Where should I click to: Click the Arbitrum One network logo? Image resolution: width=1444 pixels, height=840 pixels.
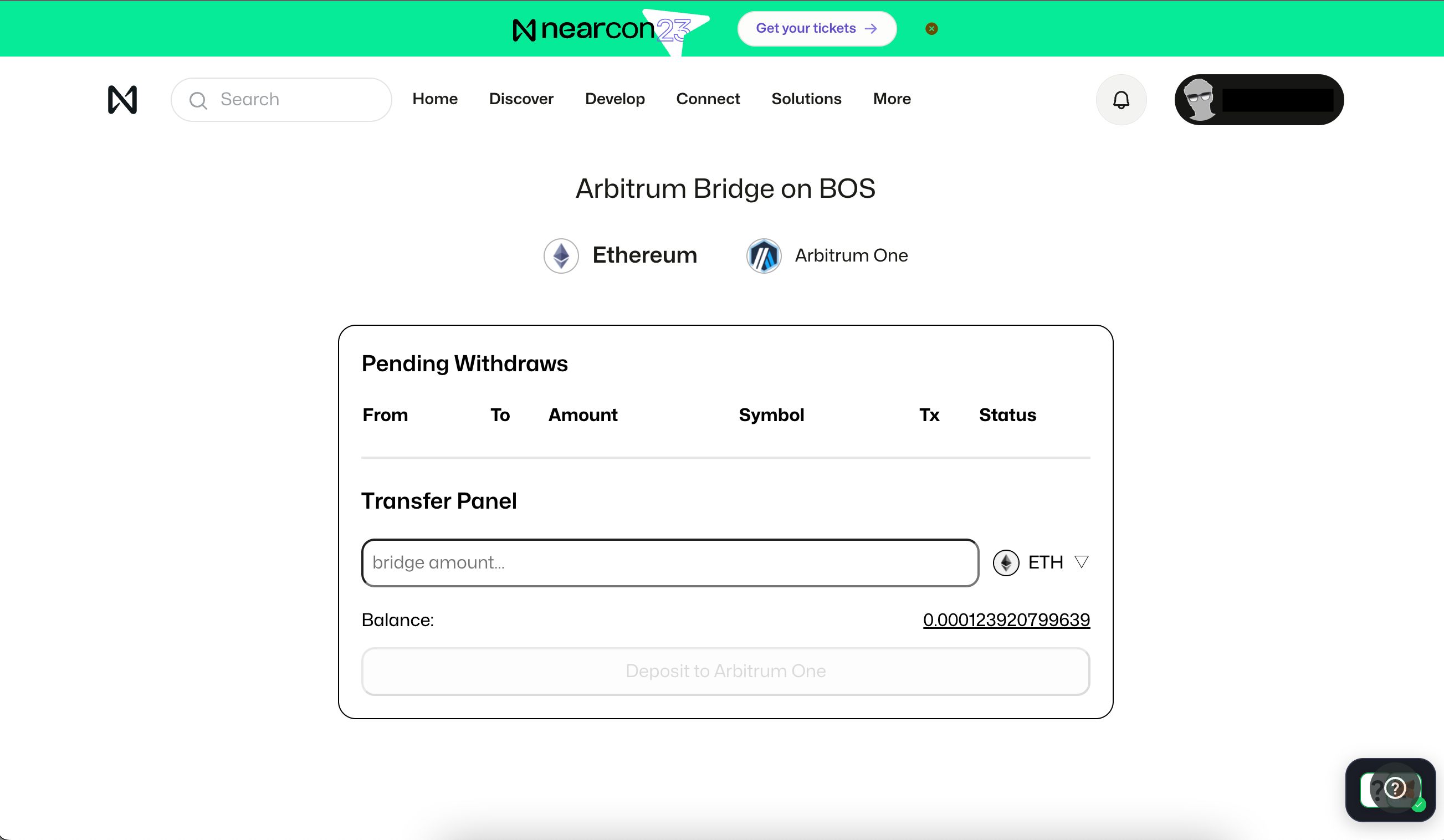pos(764,255)
